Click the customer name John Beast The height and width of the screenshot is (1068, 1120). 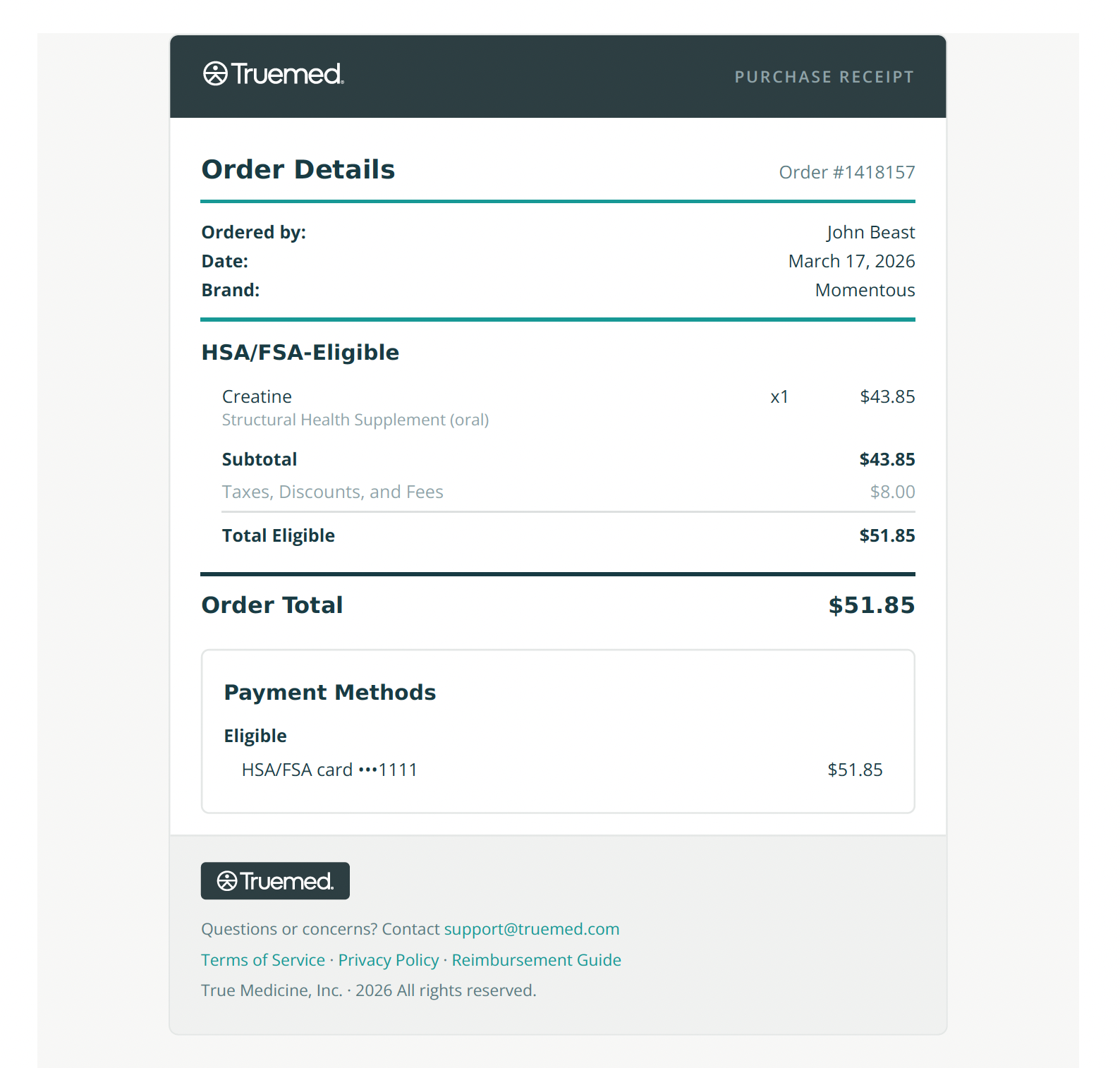pyautogui.click(x=870, y=232)
